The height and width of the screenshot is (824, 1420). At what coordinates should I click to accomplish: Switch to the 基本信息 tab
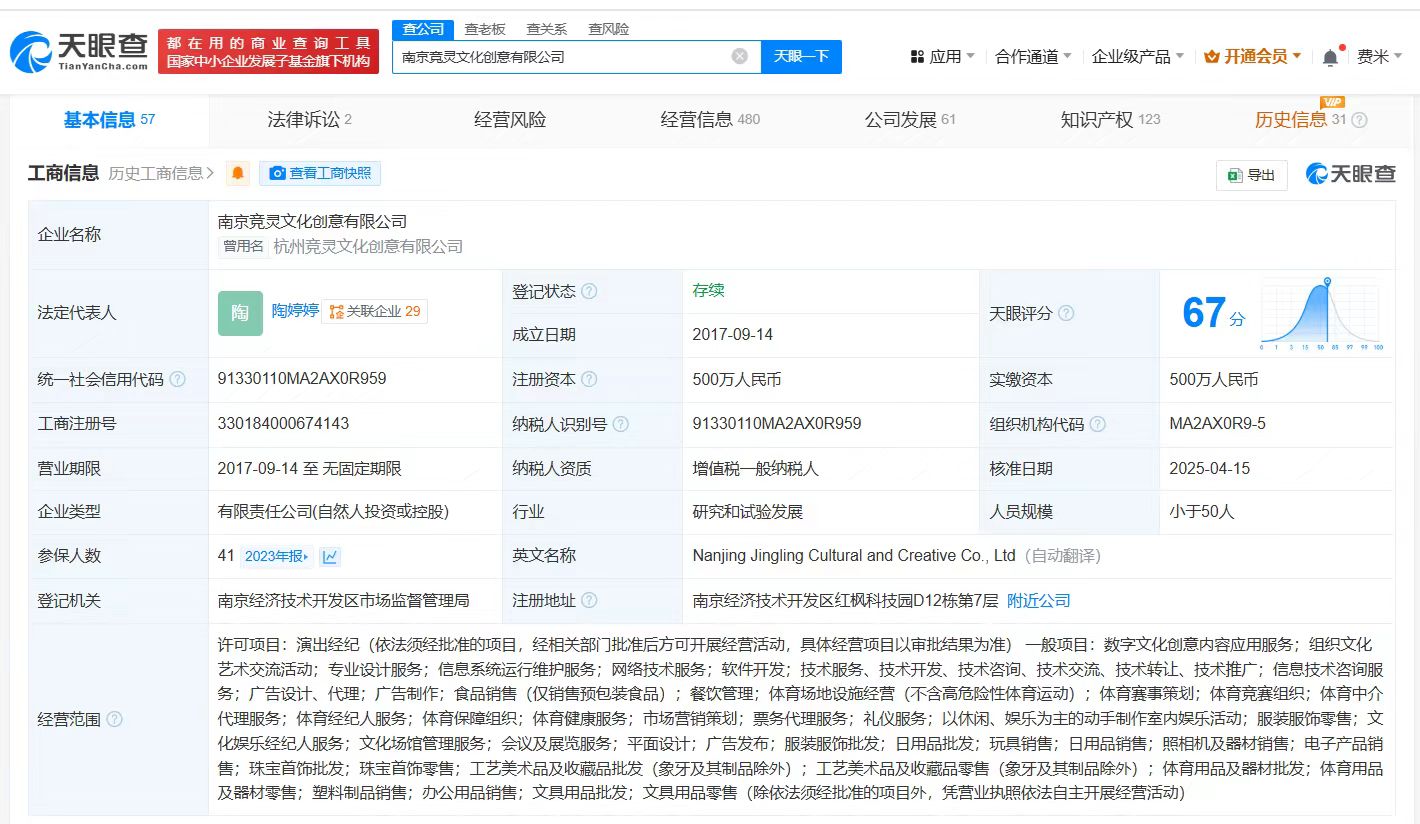point(109,120)
